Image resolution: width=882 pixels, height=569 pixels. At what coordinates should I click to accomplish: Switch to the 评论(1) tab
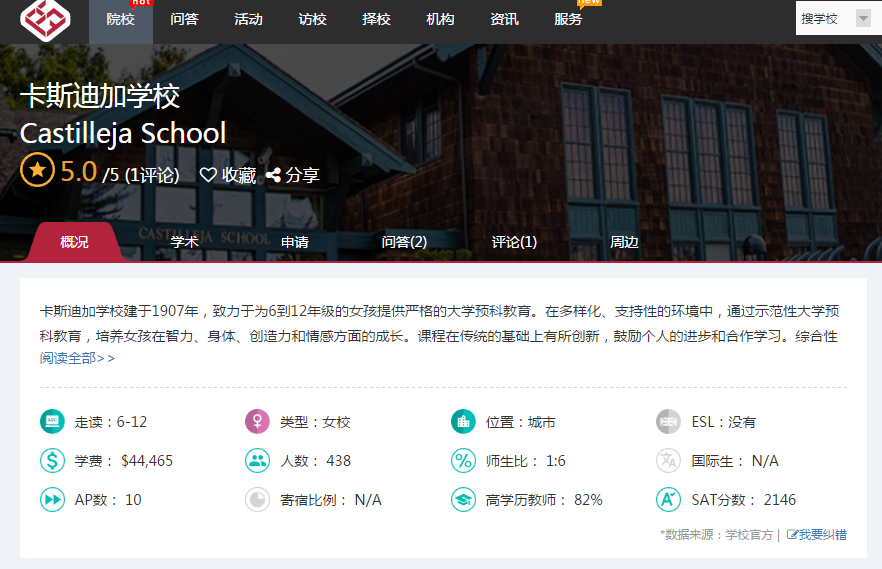point(514,242)
